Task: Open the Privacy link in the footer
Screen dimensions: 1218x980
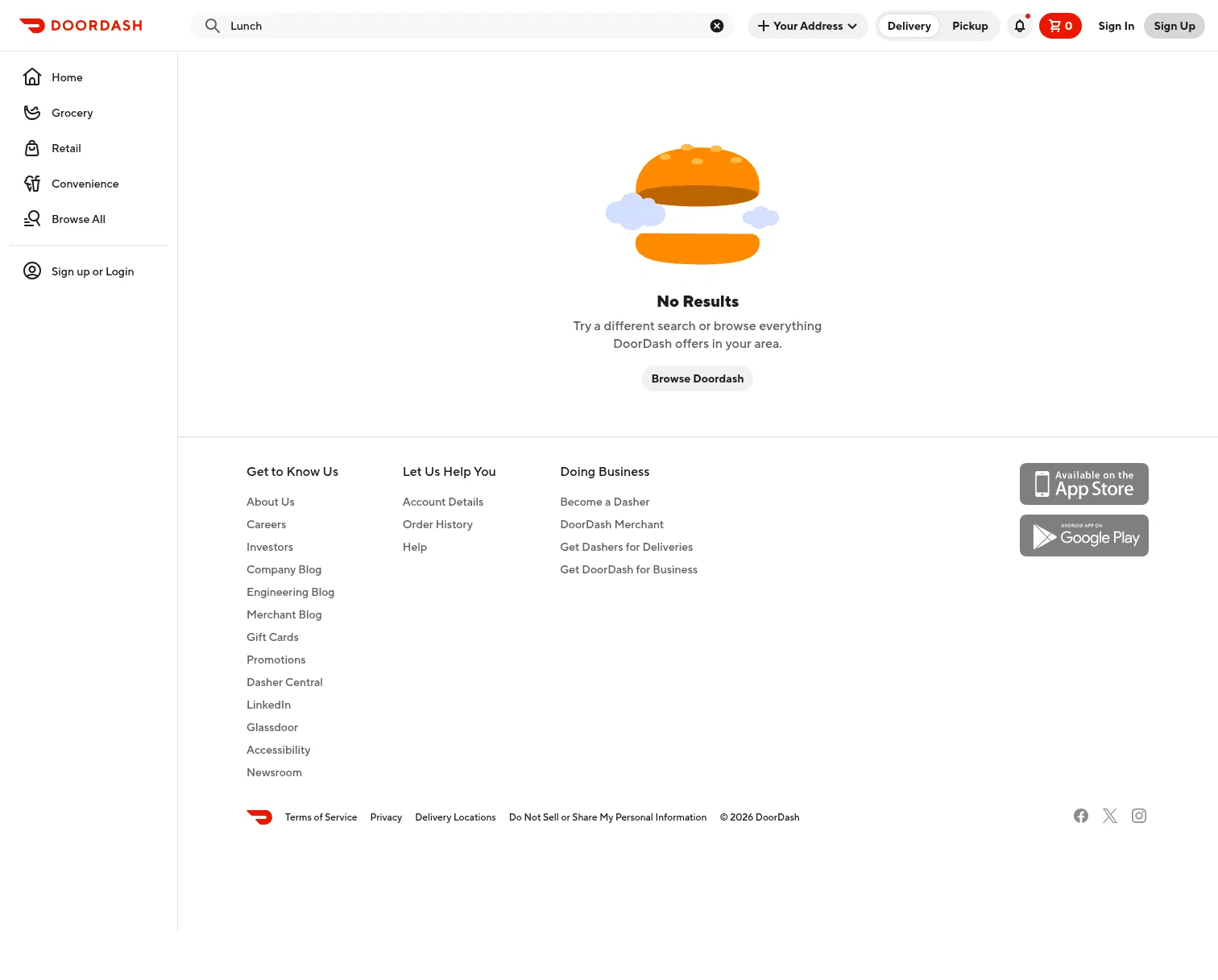Action: coord(386,817)
